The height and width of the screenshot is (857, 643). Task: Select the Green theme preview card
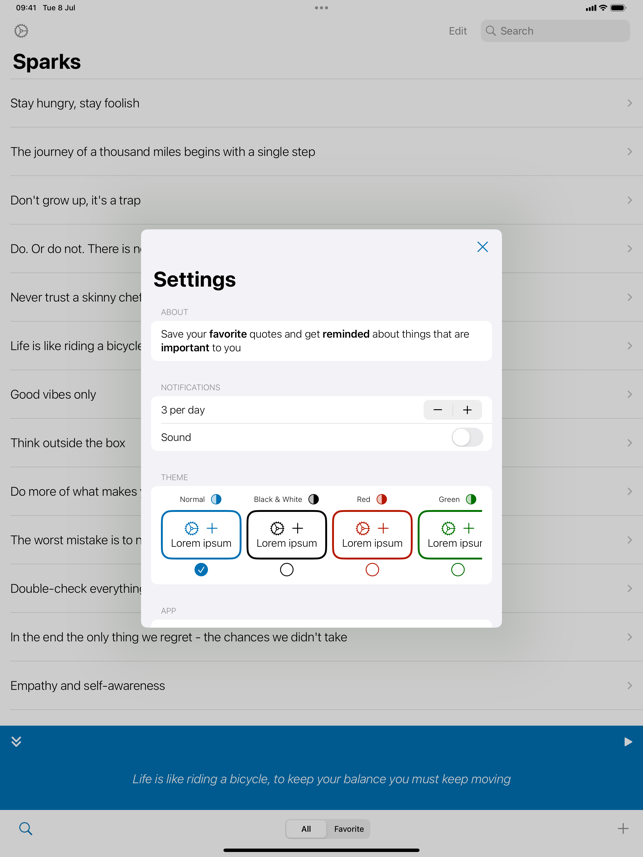pos(451,535)
